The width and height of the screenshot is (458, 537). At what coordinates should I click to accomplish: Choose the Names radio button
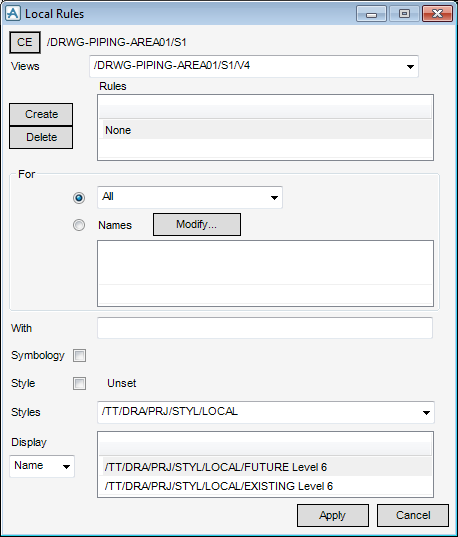[79, 225]
